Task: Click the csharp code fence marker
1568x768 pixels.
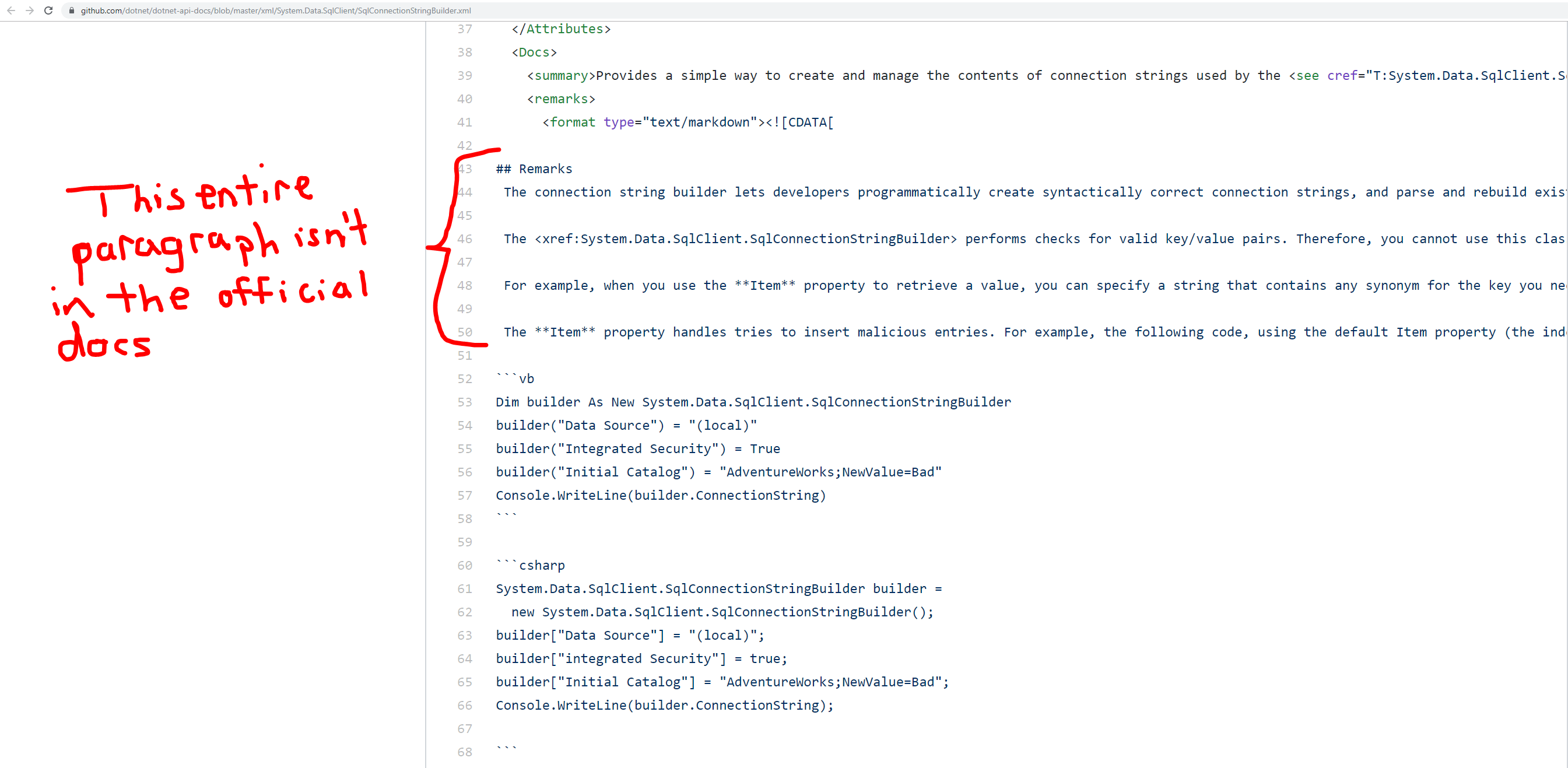Action: pos(529,565)
